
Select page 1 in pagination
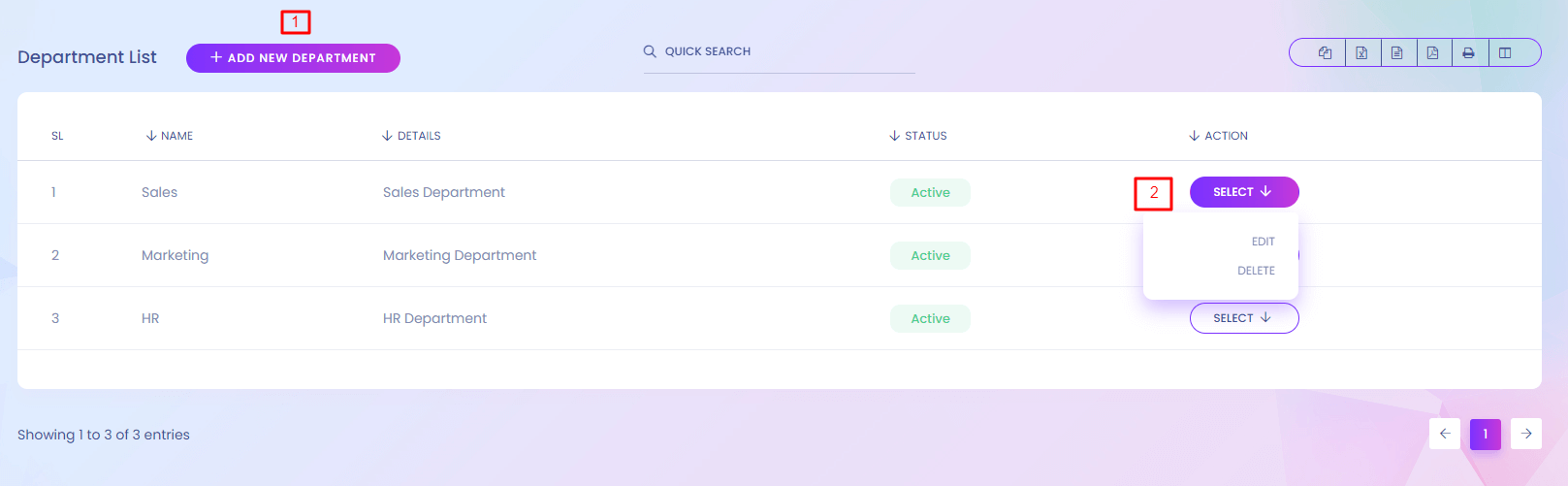pos(1486,434)
